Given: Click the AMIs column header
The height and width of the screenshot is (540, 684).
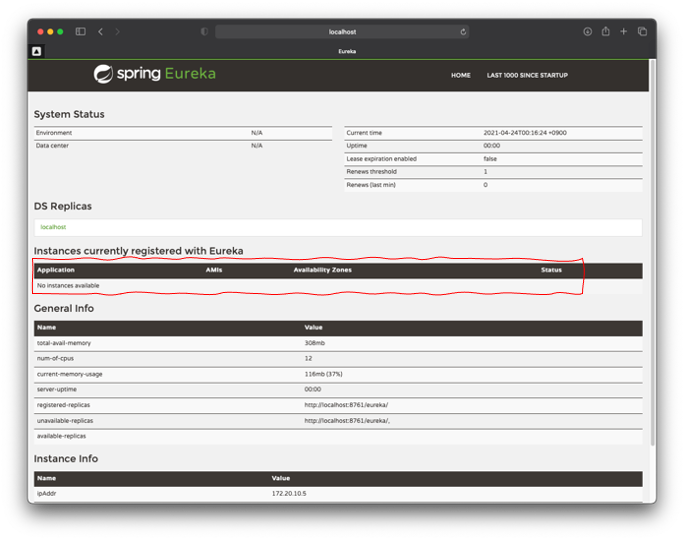Looking at the screenshot, I should coord(214,270).
